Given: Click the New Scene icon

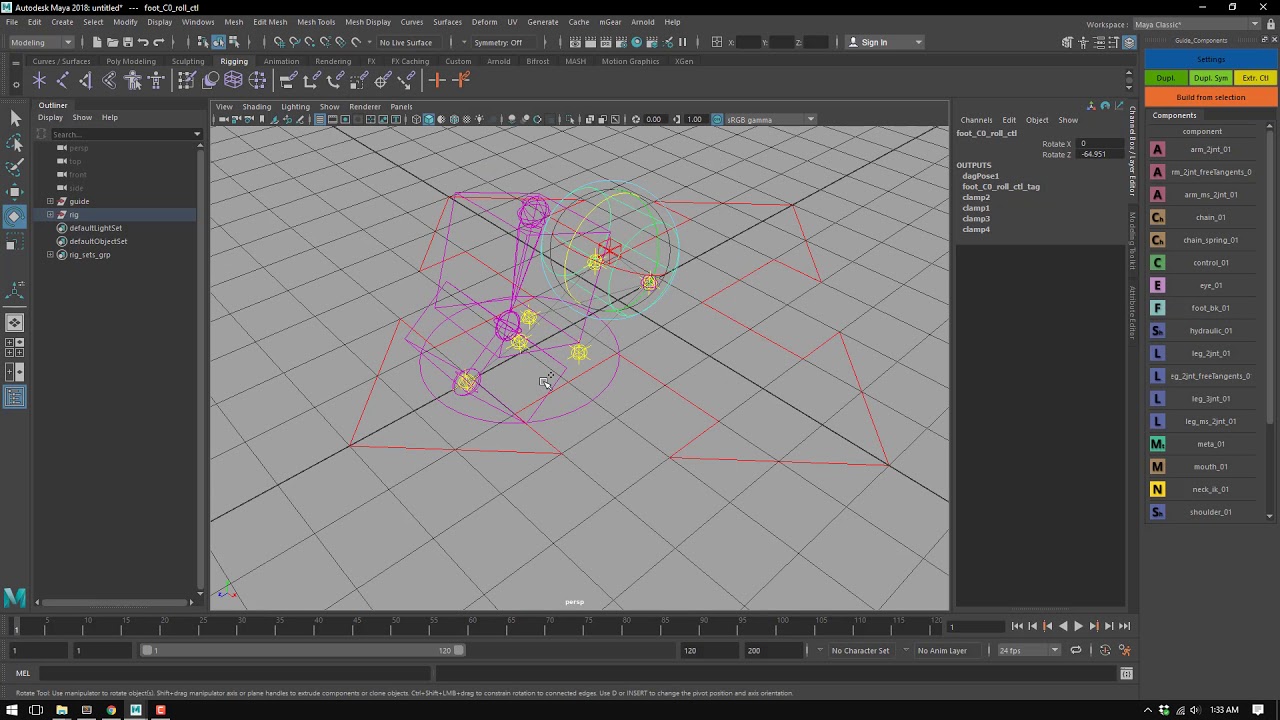Looking at the screenshot, I should tap(97, 42).
